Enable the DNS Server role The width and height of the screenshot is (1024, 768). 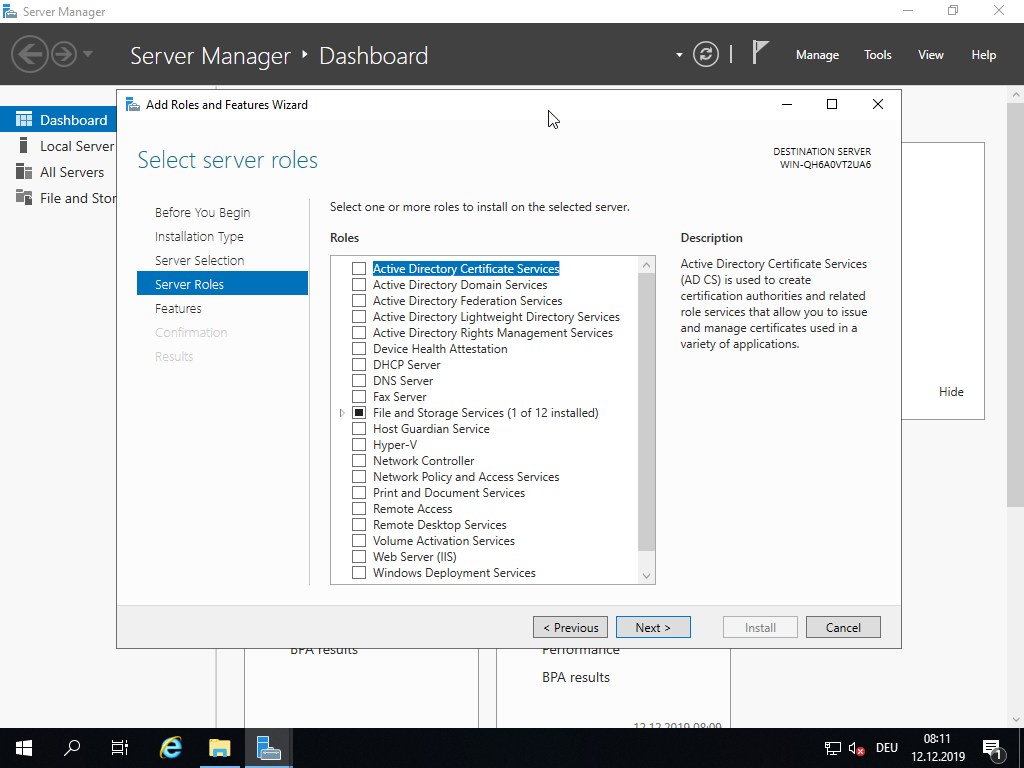coord(359,381)
